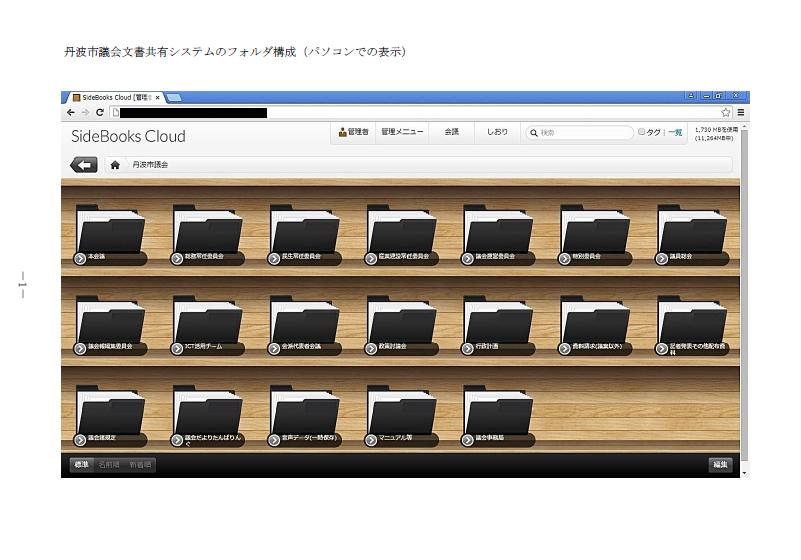Viewport: 801px width, 560px height.
Task: Select the 名前順 sort tab
Action: tap(109, 464)
